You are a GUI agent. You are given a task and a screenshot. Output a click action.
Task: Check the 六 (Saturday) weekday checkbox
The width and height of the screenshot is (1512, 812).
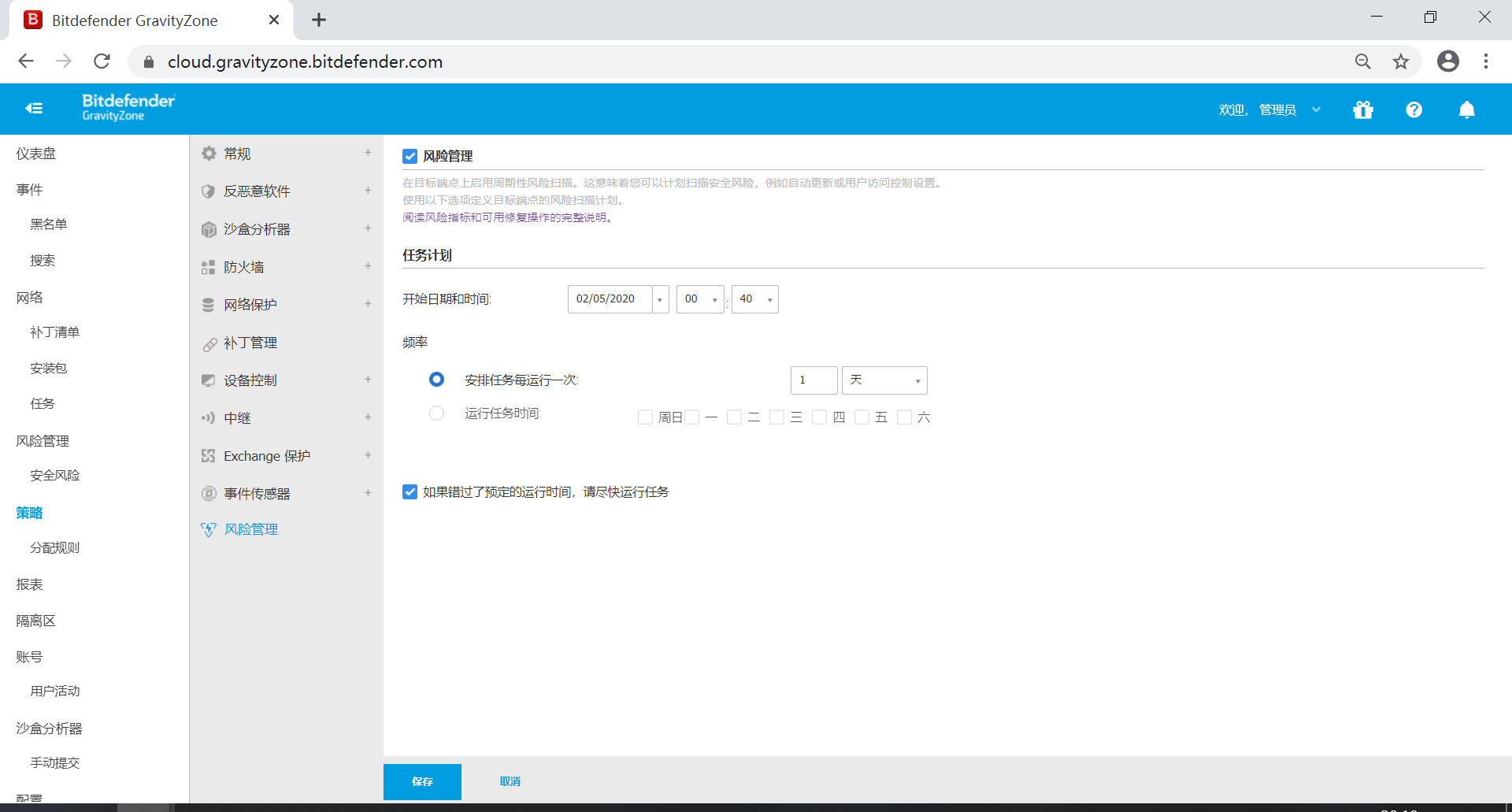(904, 417)
